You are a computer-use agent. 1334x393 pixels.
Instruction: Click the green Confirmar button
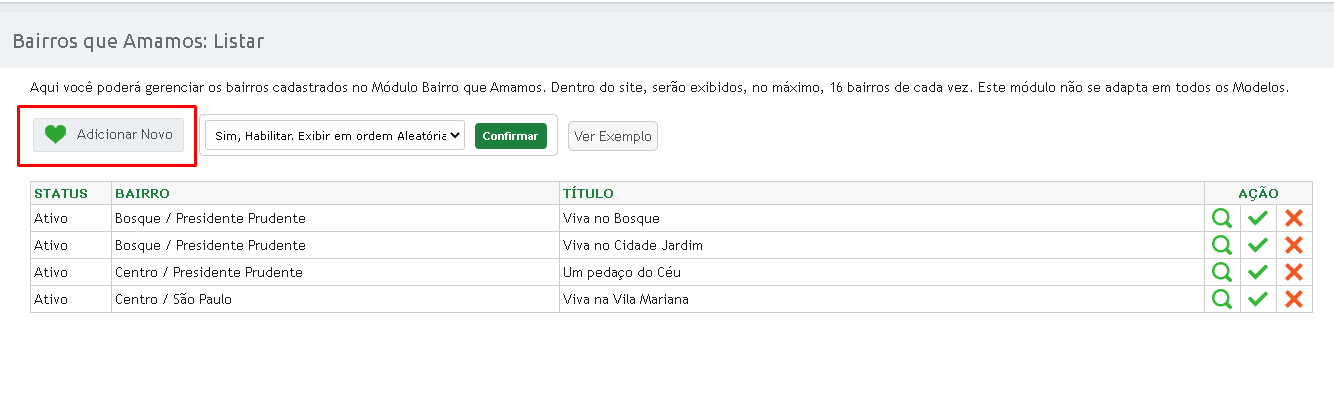tap(510, 136)
